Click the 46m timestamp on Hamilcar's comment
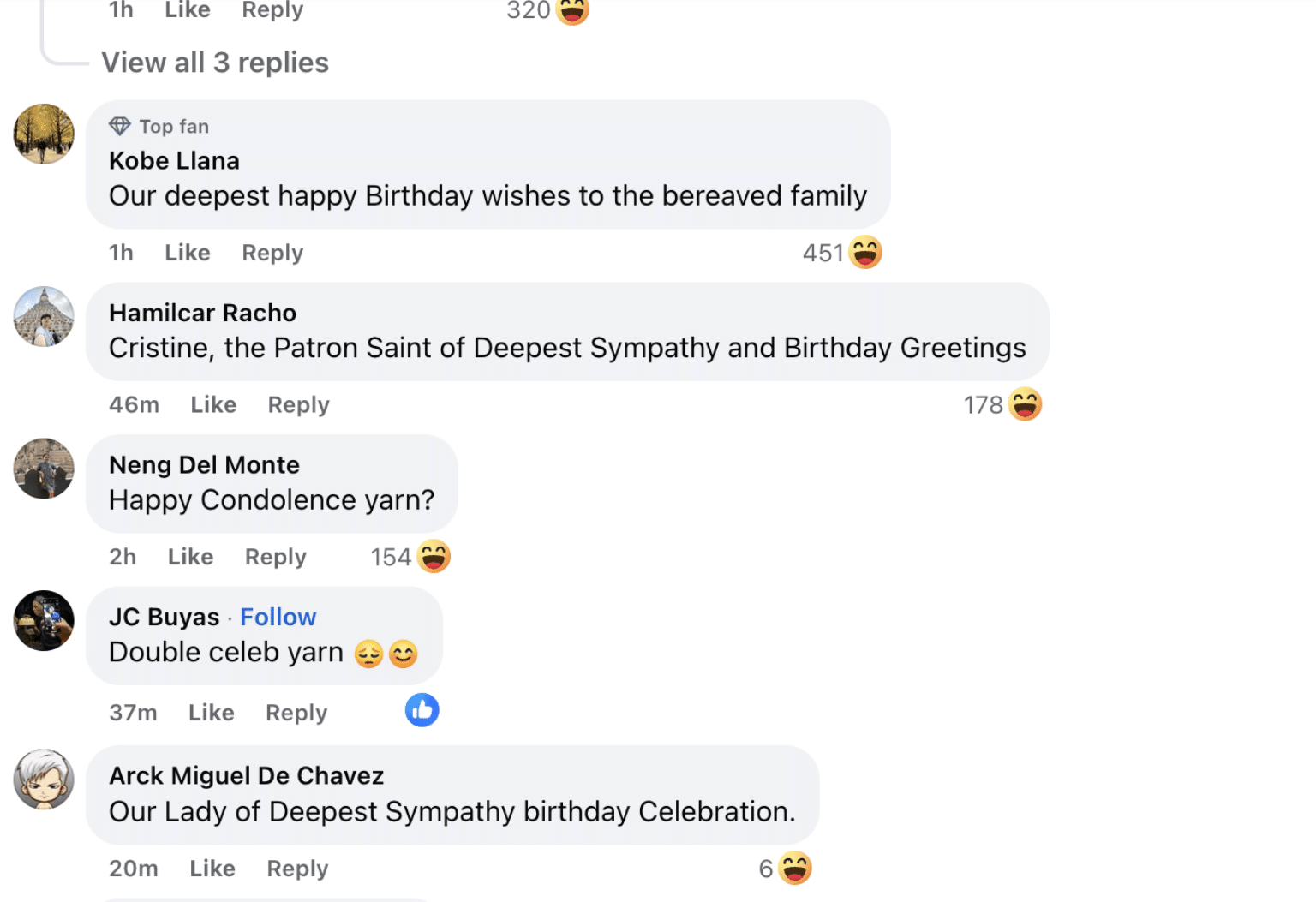 (134, 404)
